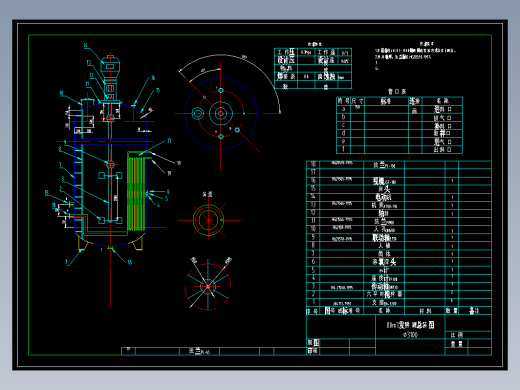Select nozzle table row 'd'
This screenshot has height=390, width=520.
coord(399,134)
